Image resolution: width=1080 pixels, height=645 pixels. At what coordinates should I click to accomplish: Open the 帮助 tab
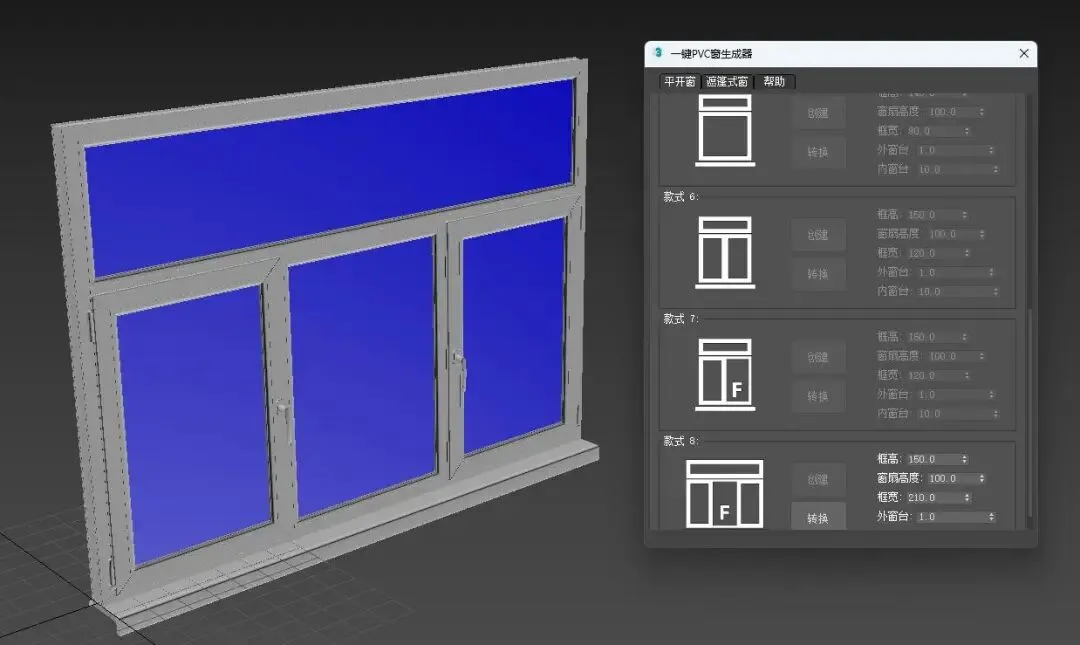click(774, 81)
